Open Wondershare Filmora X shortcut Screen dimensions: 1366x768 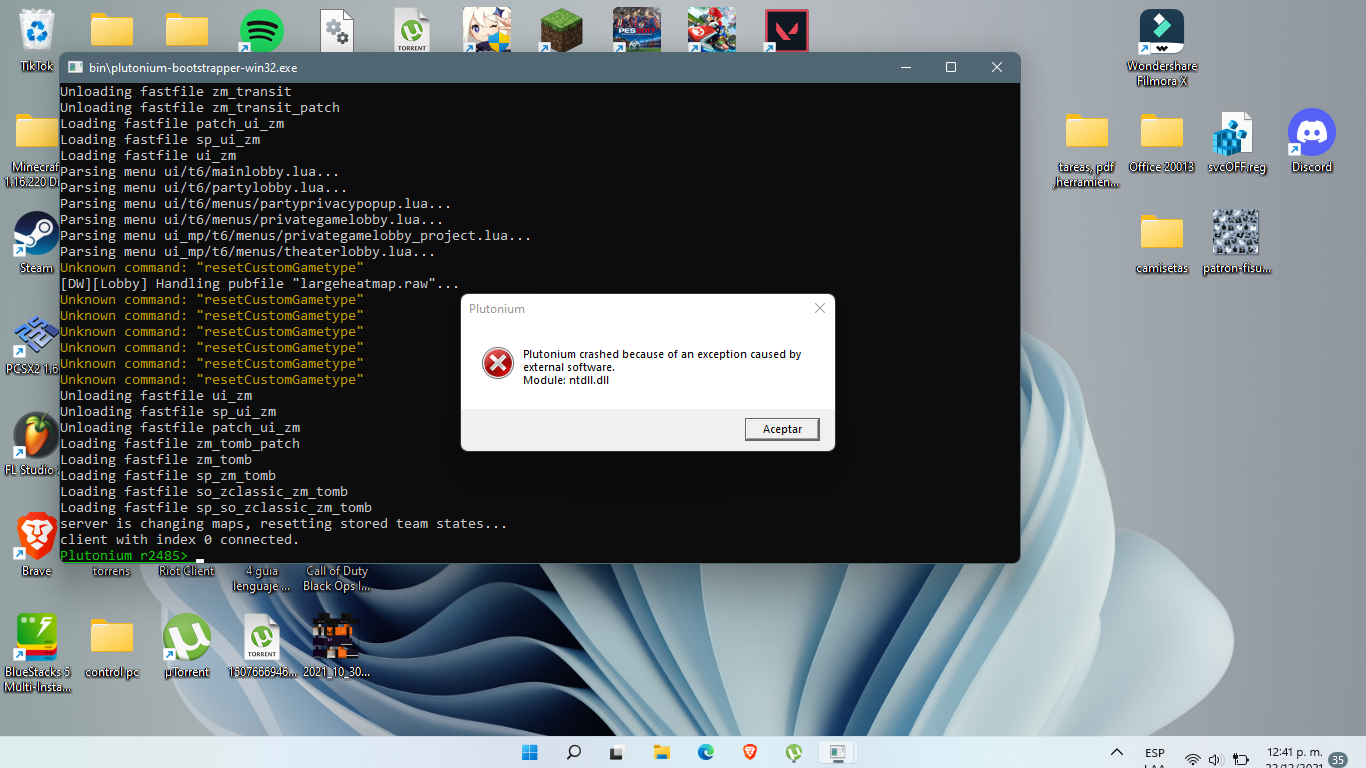point(1162,47)
